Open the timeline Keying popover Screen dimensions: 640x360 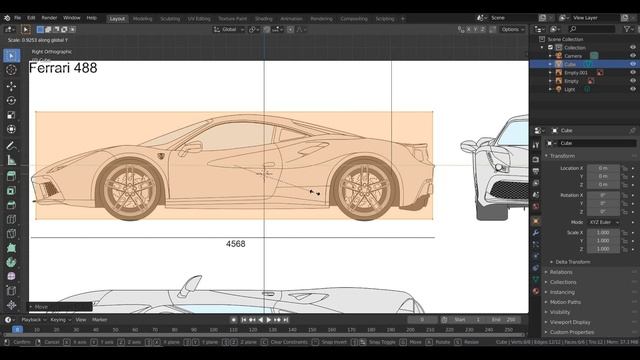(x=60, y=320)
